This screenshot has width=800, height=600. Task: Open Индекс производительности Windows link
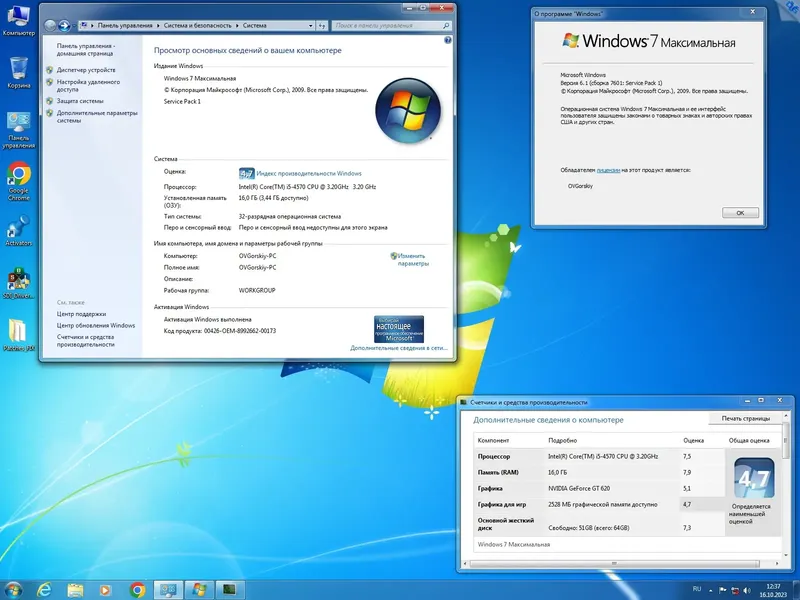(x=310, y=172)
